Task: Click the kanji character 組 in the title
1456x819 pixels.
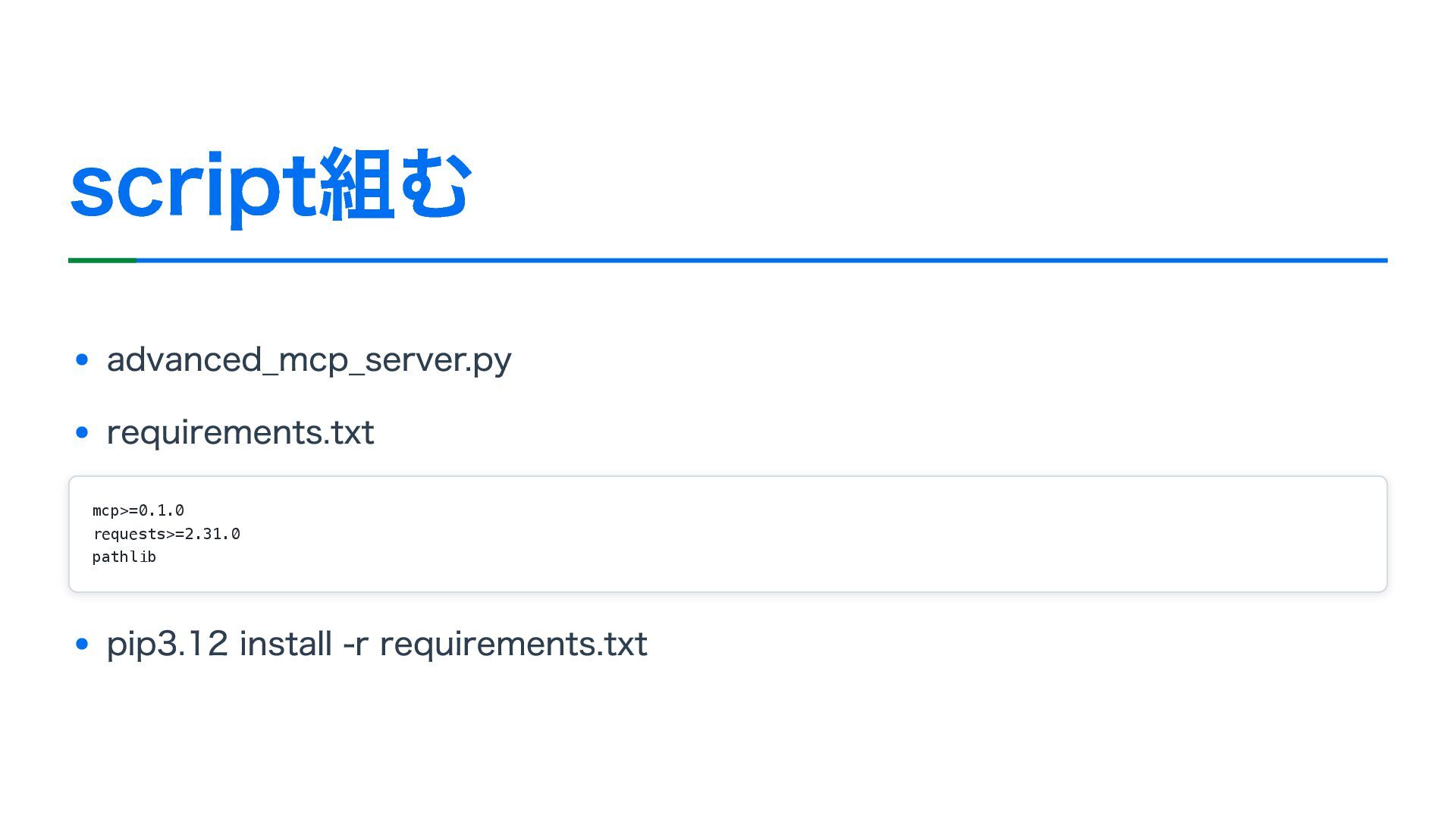Action: 356,184
